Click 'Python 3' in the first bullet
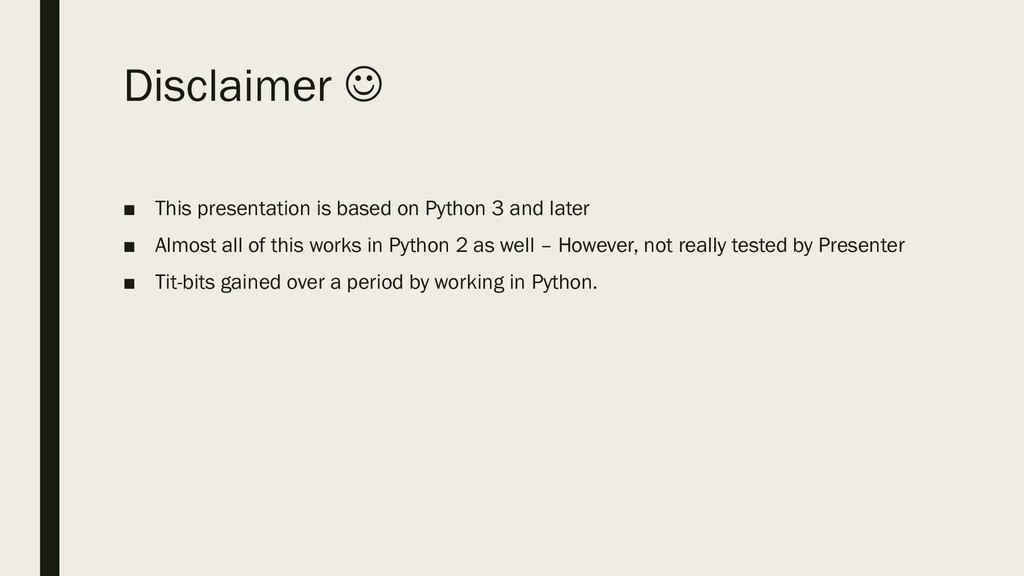 [463, 209]
